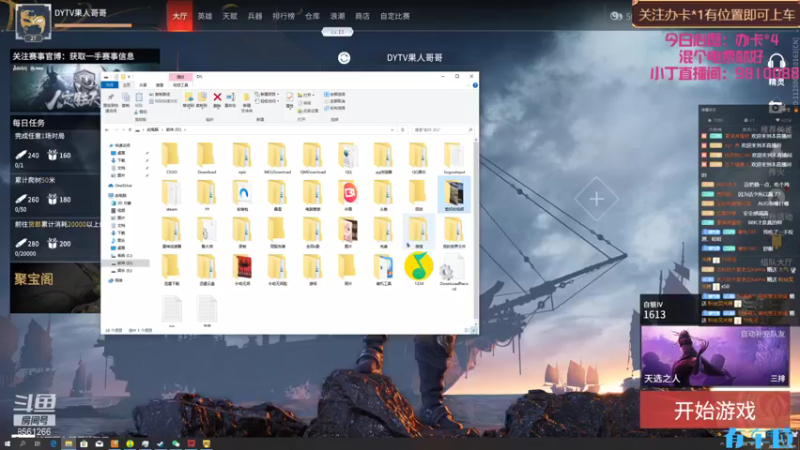Open Microsoft Edge from the taskbar

[x=53, y=444]
